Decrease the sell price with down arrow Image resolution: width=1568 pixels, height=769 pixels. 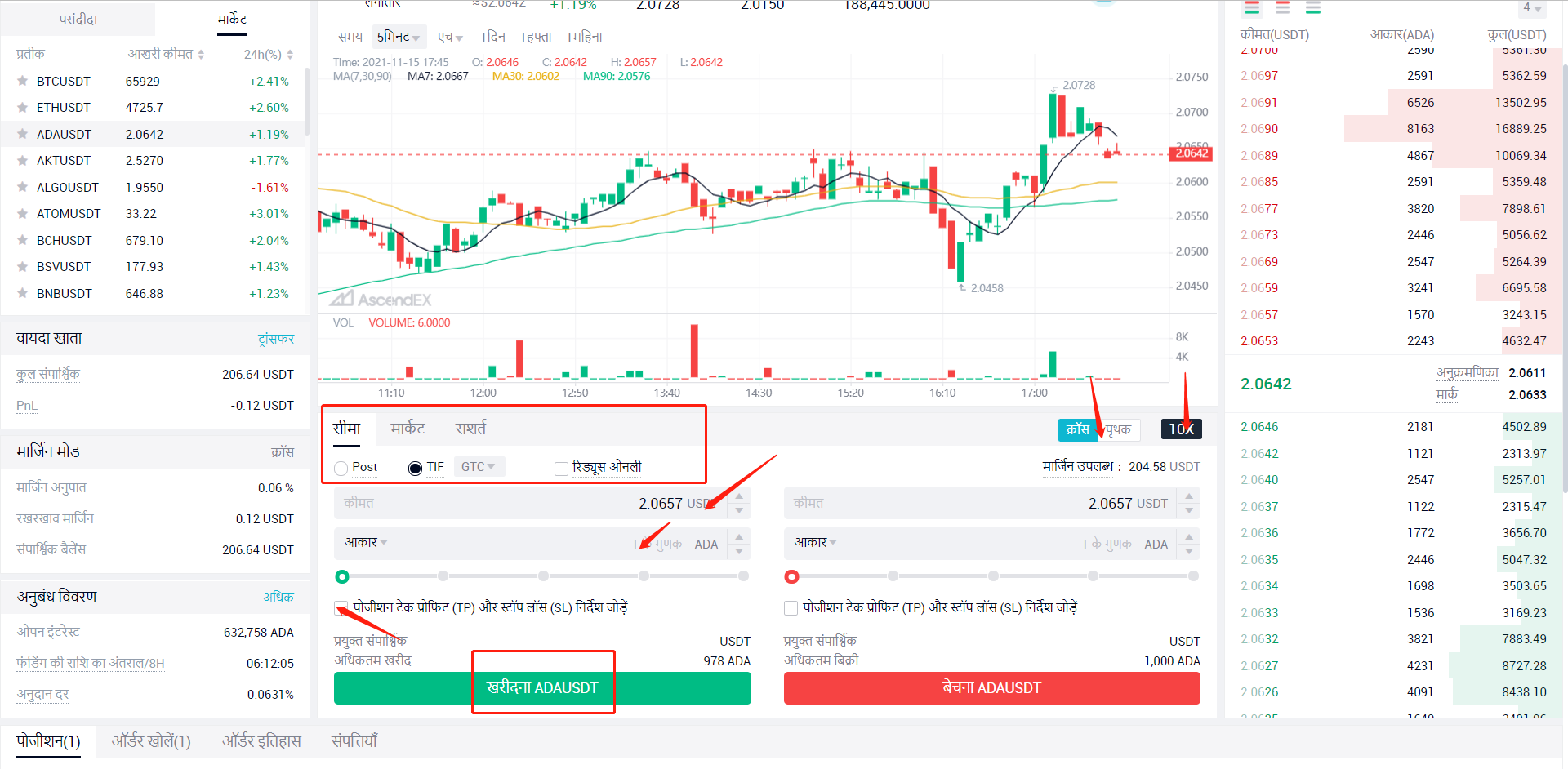pyautogui.click(x=1189, y=510)
